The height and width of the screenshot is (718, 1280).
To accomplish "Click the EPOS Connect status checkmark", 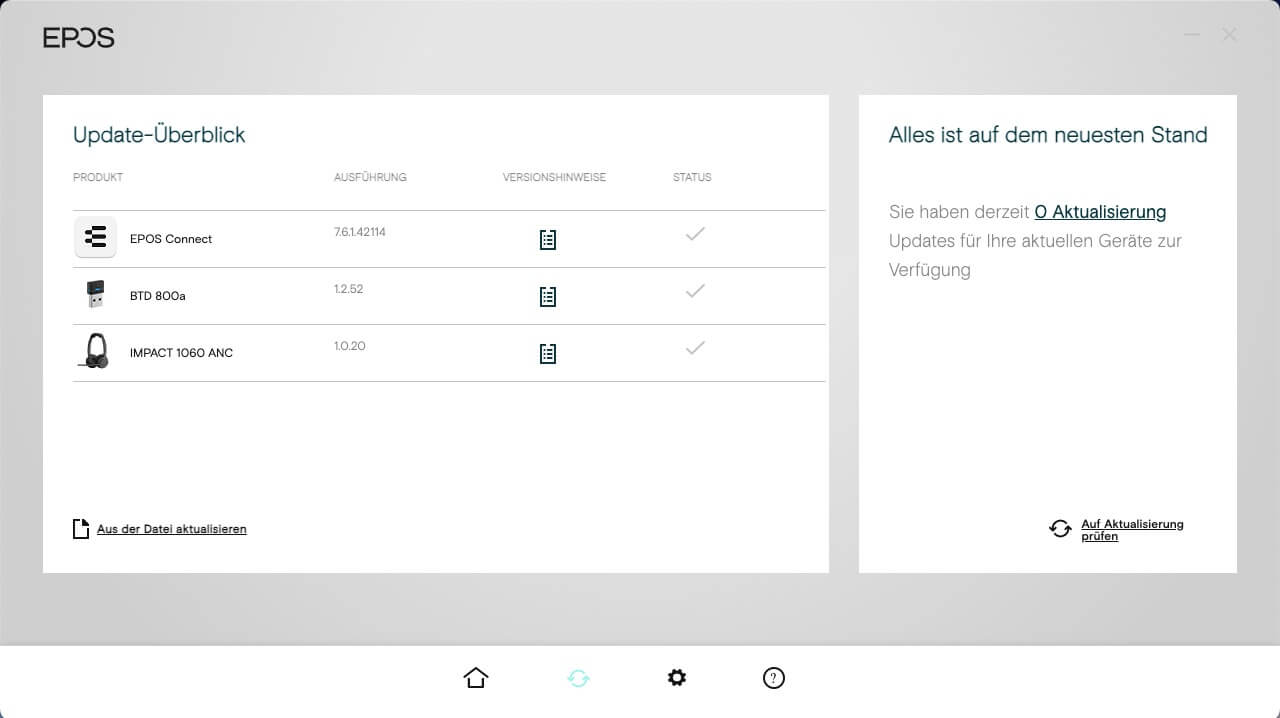I will pyautogui.click(x=695, y=234).
